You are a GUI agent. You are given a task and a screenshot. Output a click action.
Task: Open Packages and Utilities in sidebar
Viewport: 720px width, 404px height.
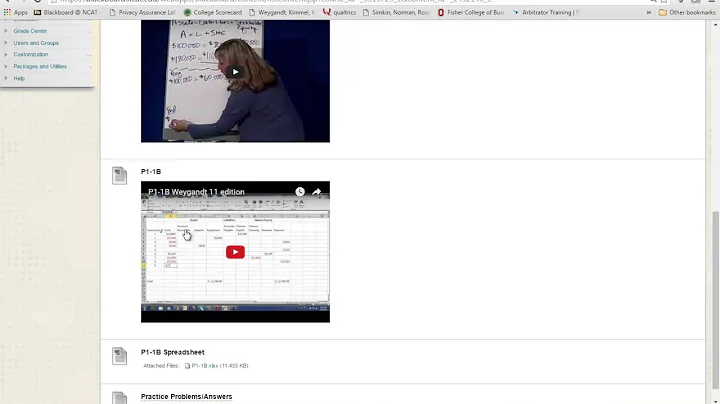40,67
